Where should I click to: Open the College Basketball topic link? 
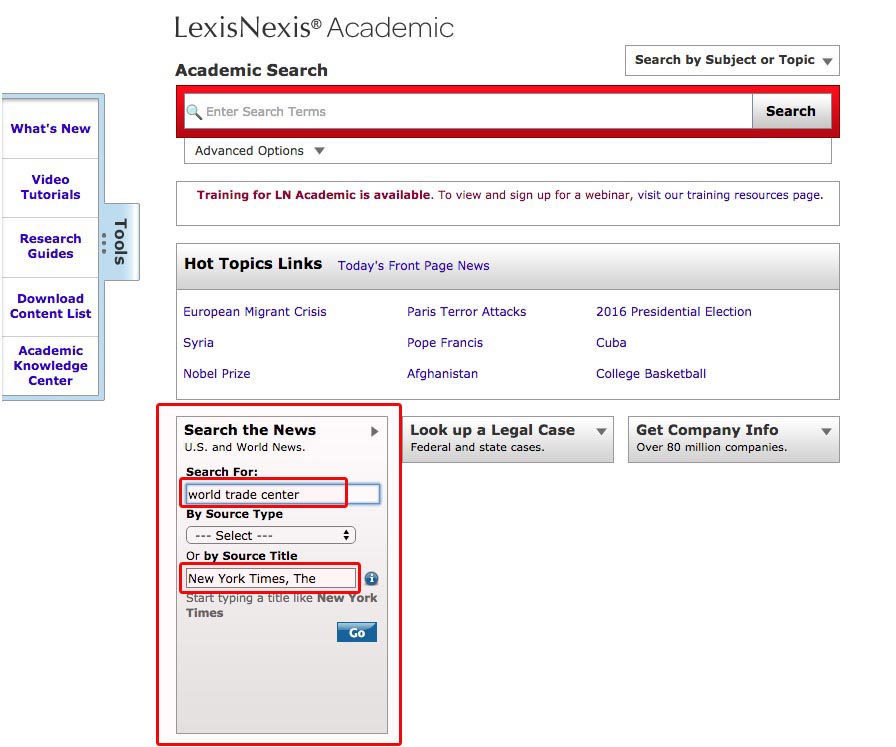coord(651,374)
